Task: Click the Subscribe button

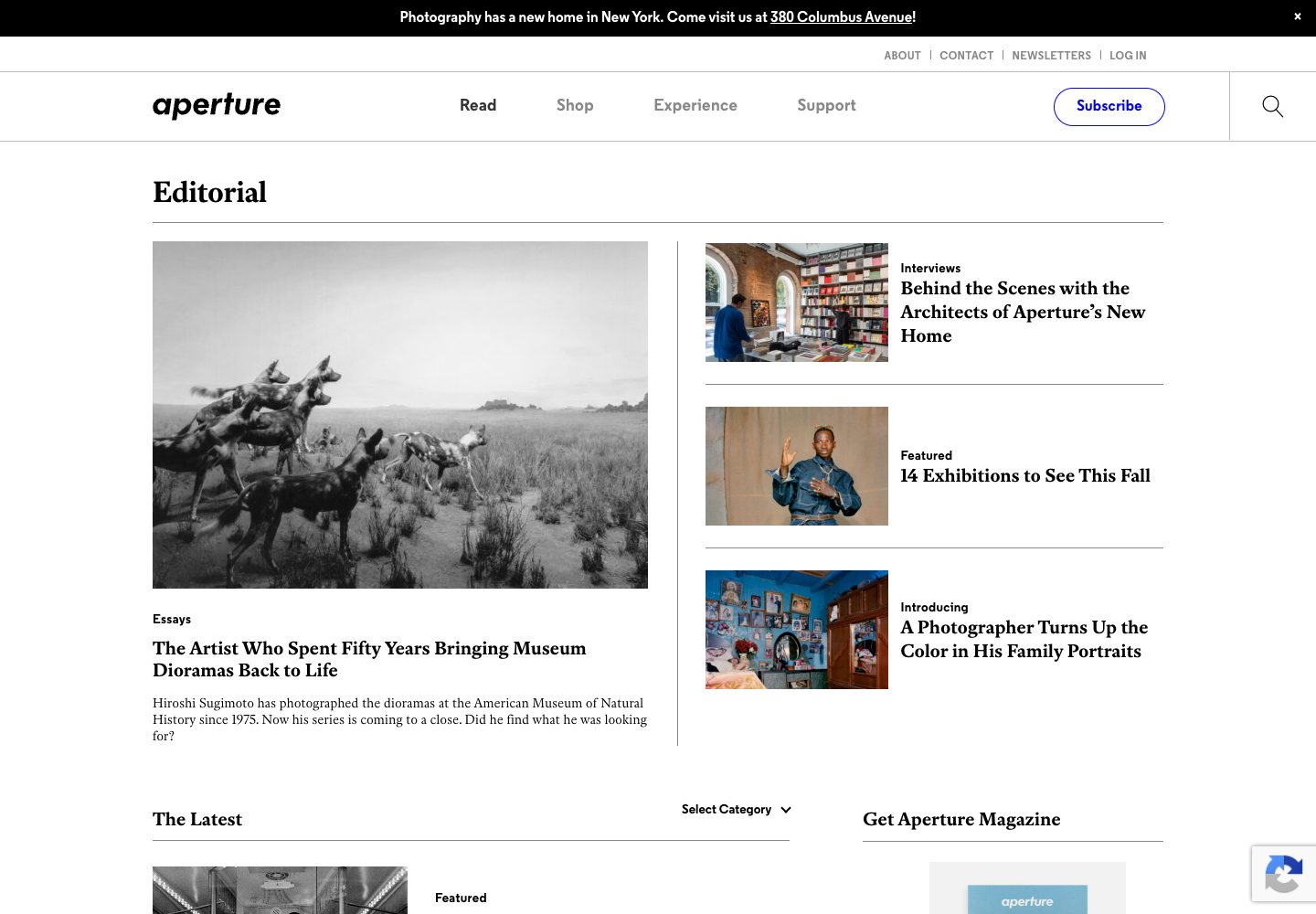Action: tap(1109, 106)
